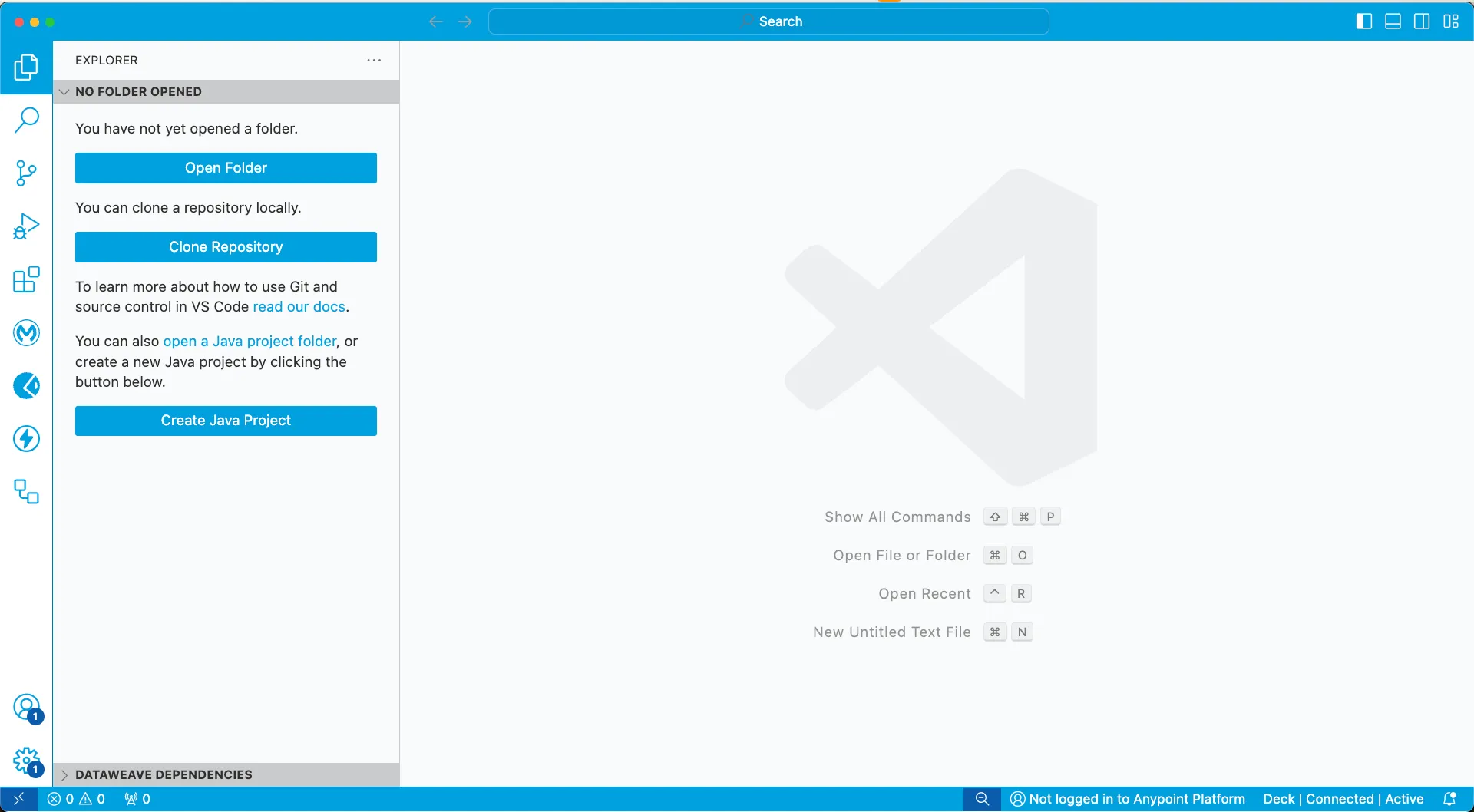This screenshot has width=1474, height=812.
Task: Click the Search command center field
Action: [x=768, y=21]
